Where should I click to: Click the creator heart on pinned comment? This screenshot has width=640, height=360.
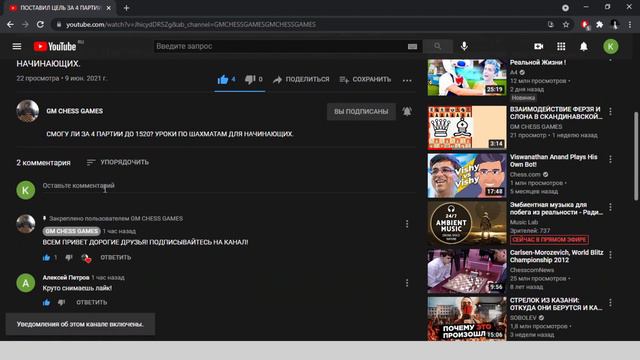86,258
